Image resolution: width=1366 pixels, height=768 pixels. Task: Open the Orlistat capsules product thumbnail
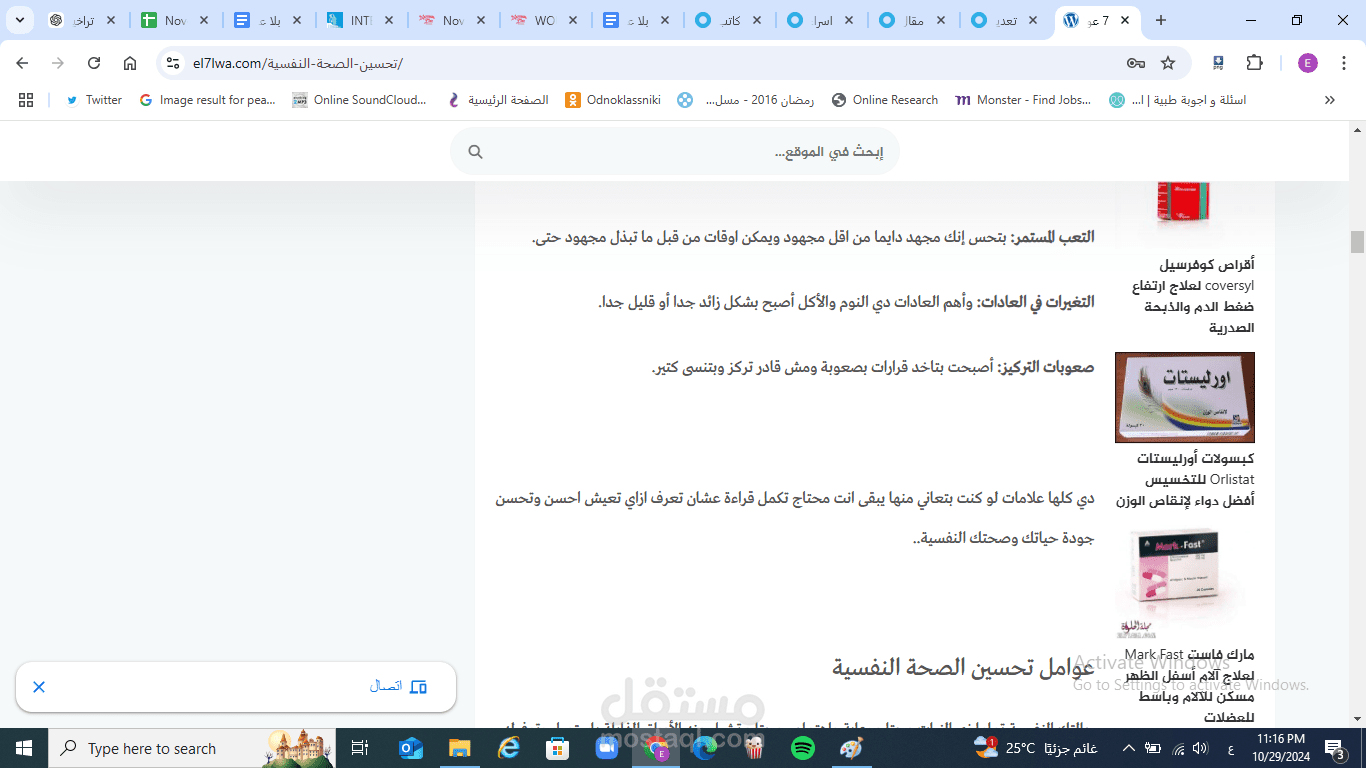(x=1184, y=397)
